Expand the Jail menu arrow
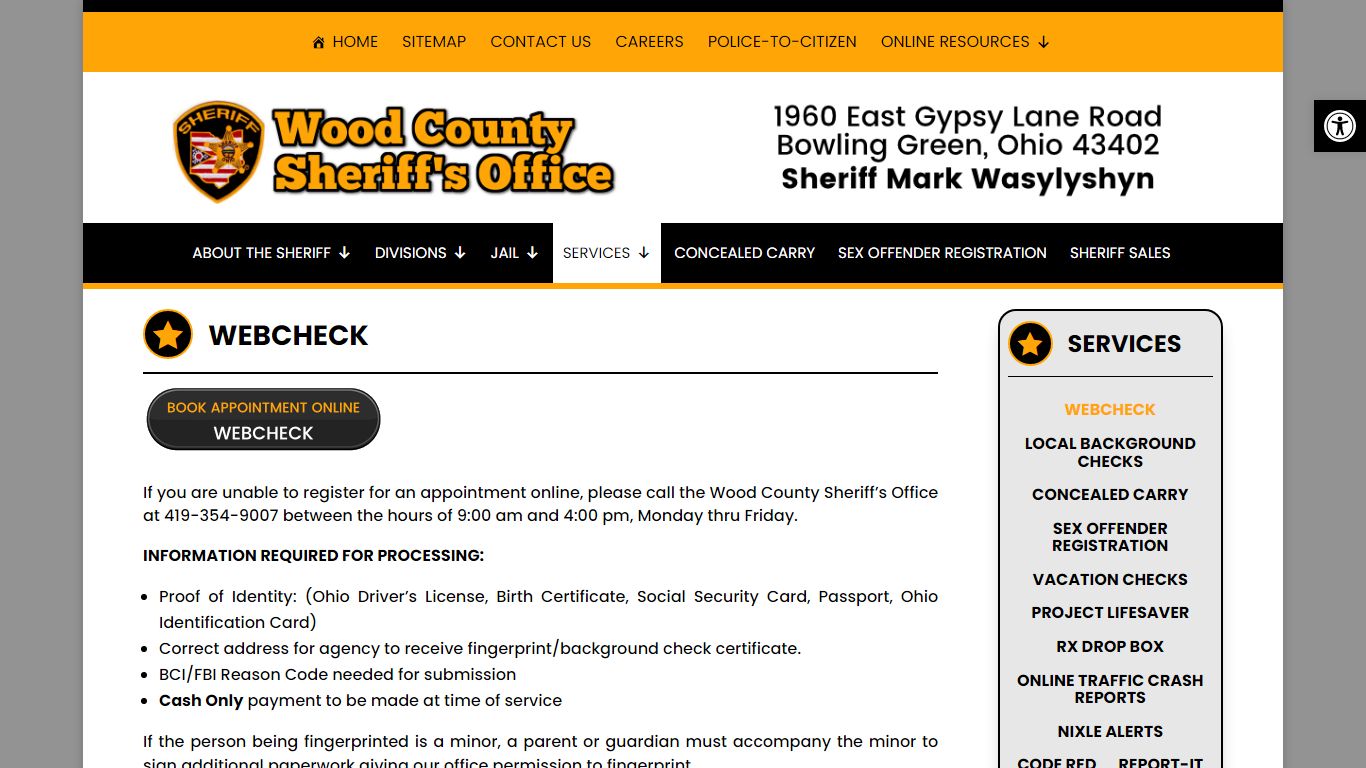 532,253
